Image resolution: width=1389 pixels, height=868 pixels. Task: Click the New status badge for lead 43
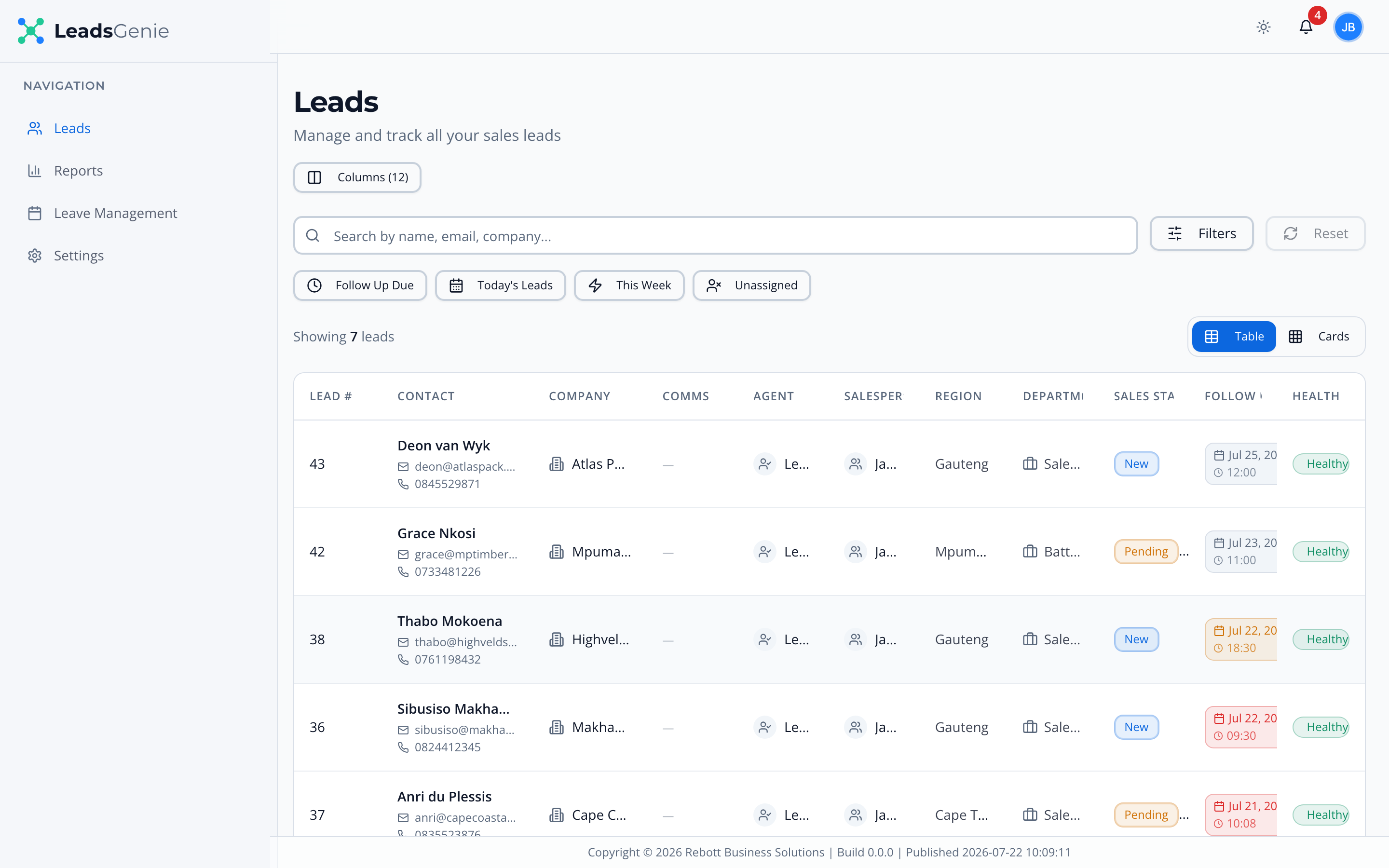(x=1136, y=464)
